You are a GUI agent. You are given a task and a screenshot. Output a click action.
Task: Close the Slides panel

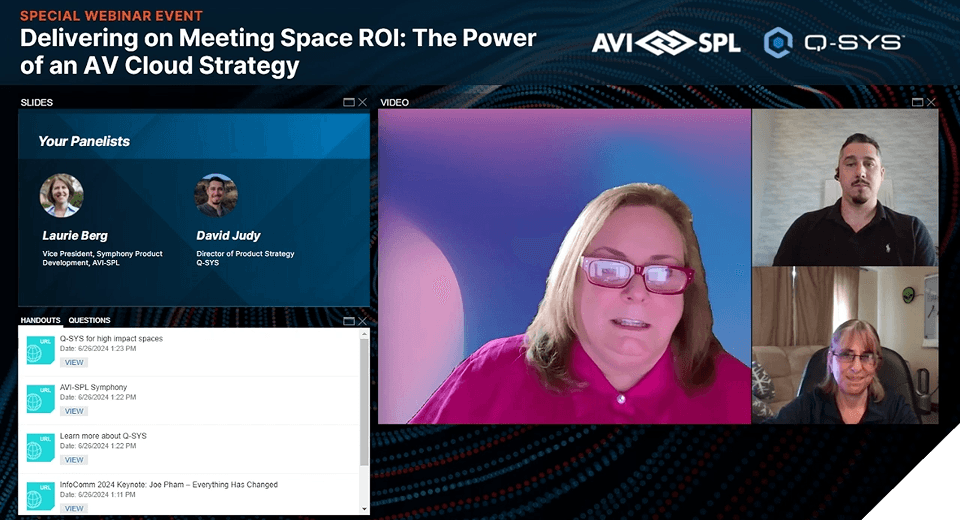(362, 102)
